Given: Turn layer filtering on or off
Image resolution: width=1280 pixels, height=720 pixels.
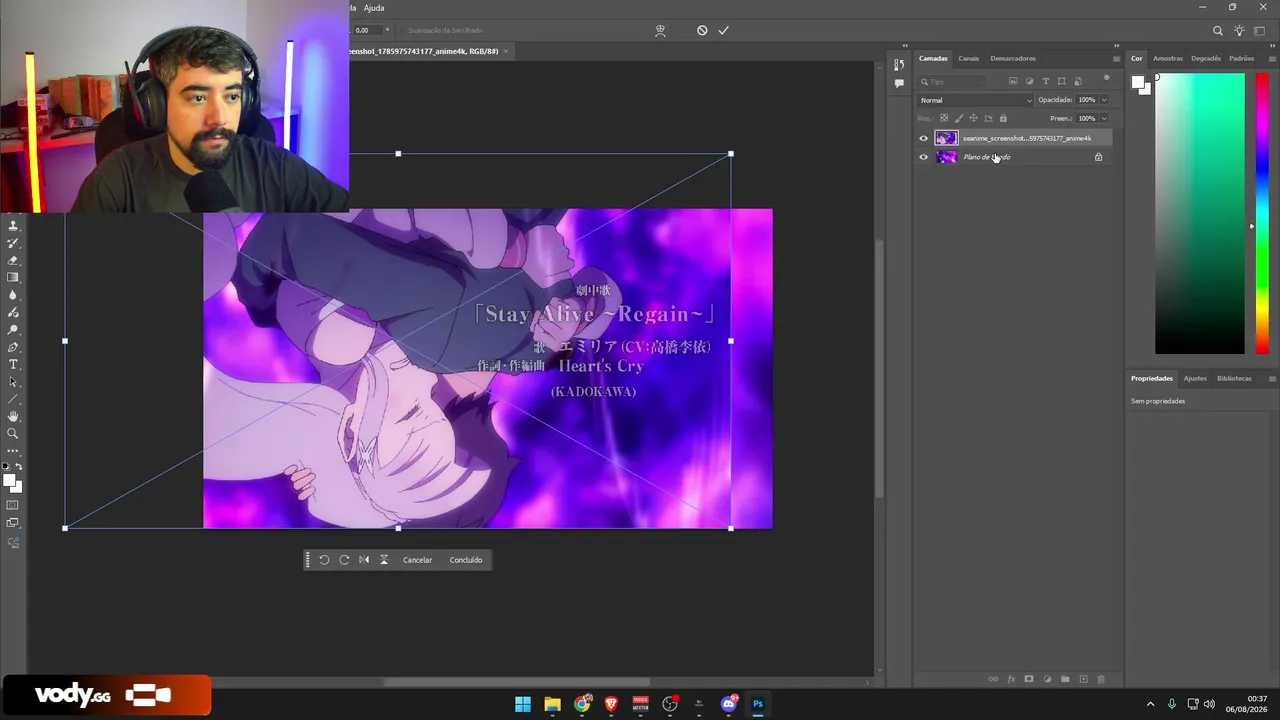Looking at the screenshot, I should (1106, 78).
